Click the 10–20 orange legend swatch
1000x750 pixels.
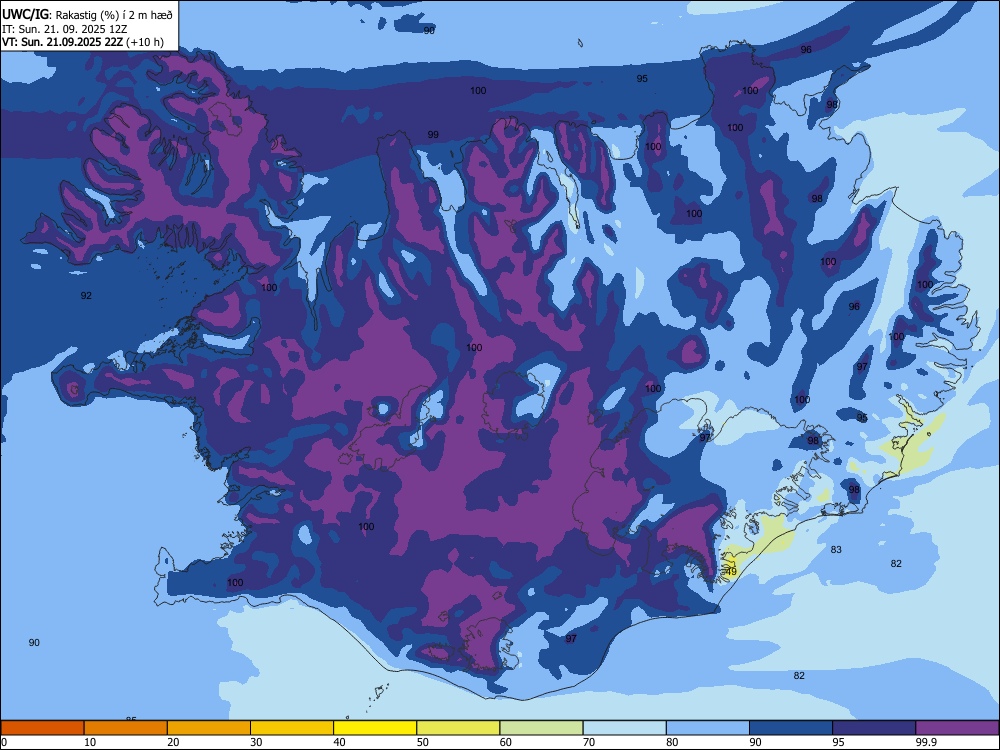126,728
